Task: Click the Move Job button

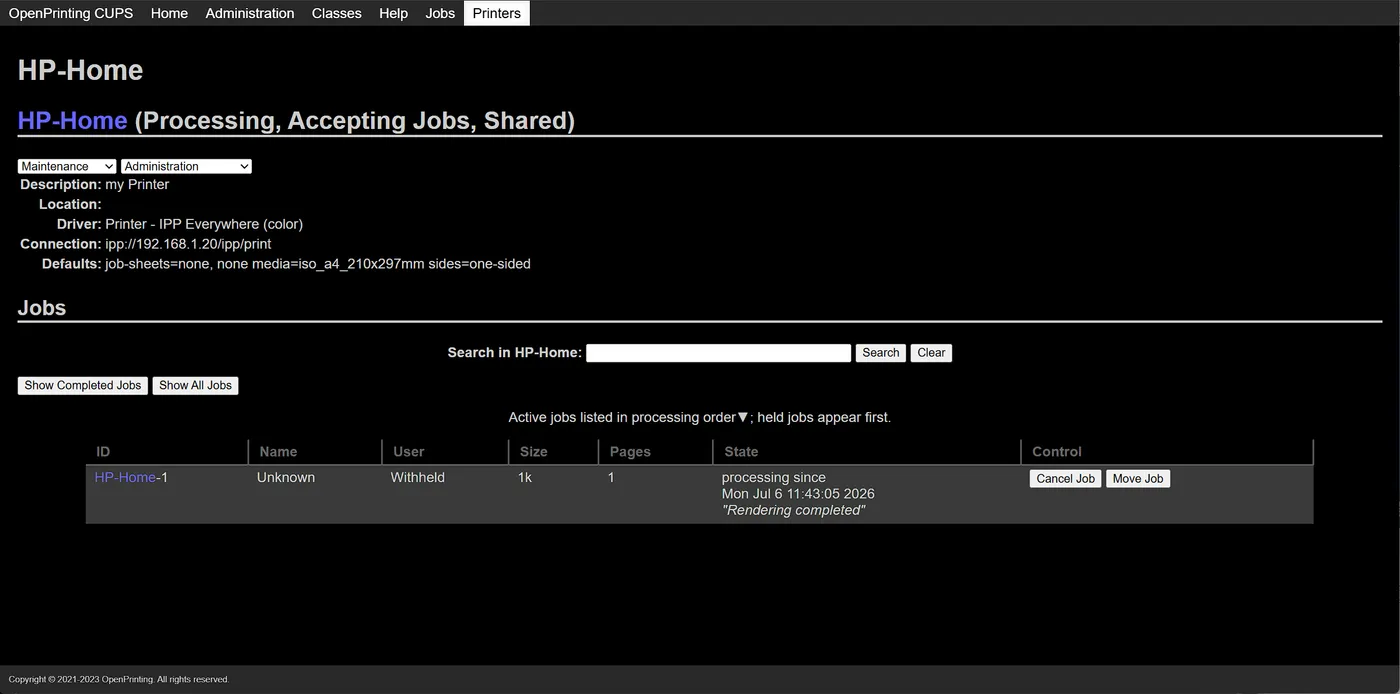Action: tap(1138, 479)
